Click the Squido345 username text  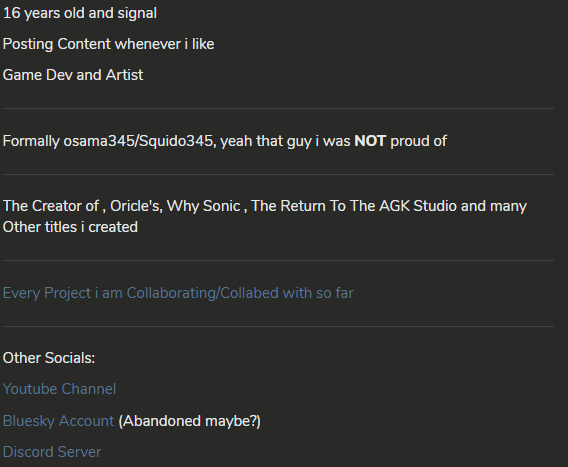tap(176, 141)
